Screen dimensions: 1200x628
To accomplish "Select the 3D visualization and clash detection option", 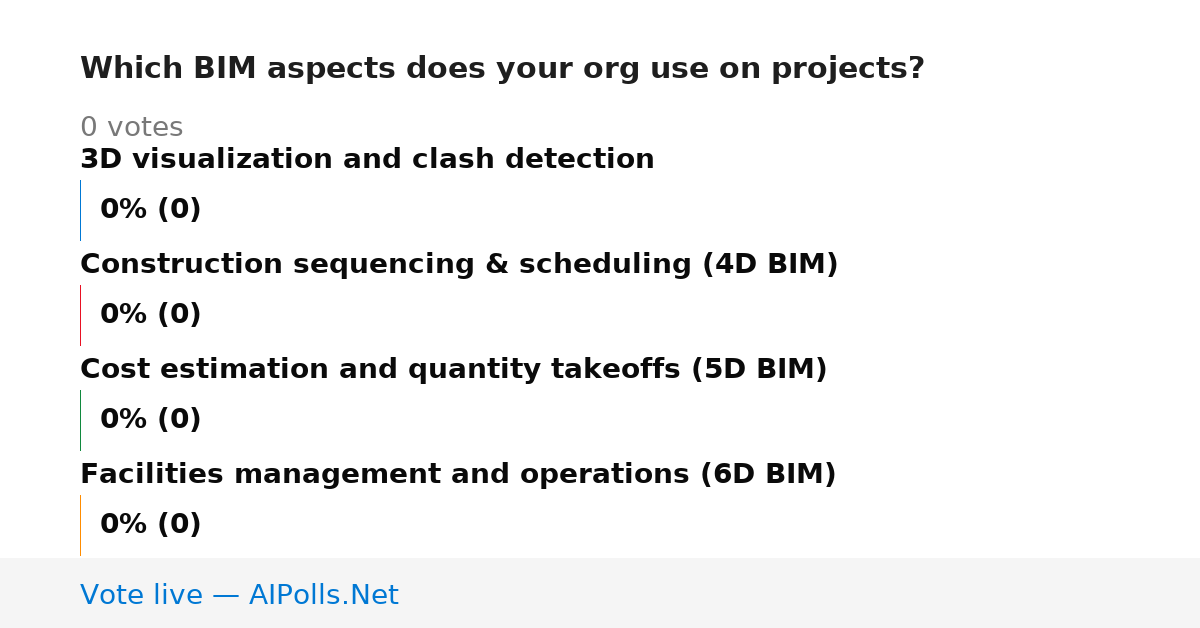I will click(367, 160).
